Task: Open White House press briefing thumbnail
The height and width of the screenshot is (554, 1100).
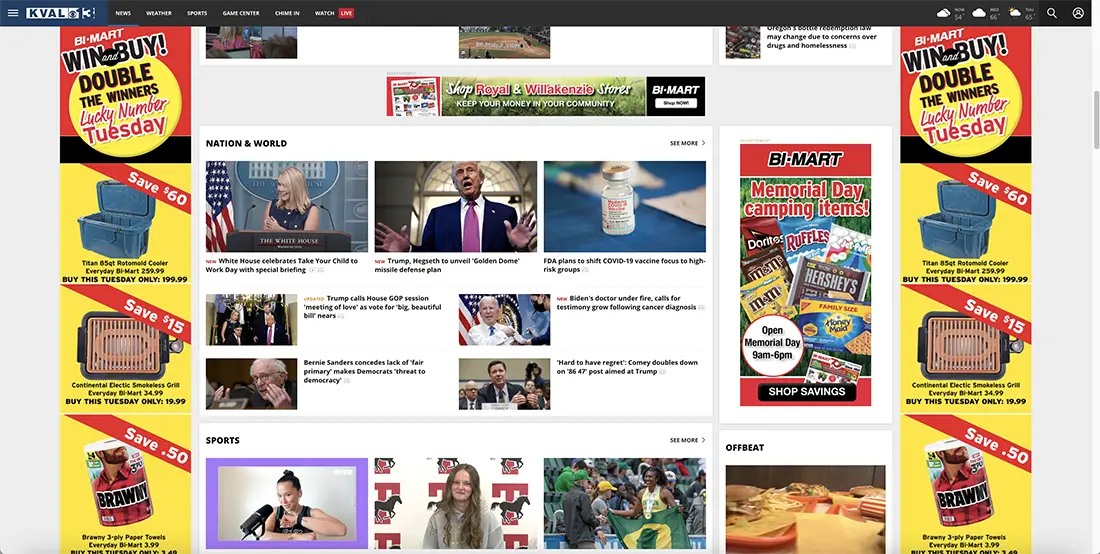Action: pyautogui.click(x=287, y=207)
